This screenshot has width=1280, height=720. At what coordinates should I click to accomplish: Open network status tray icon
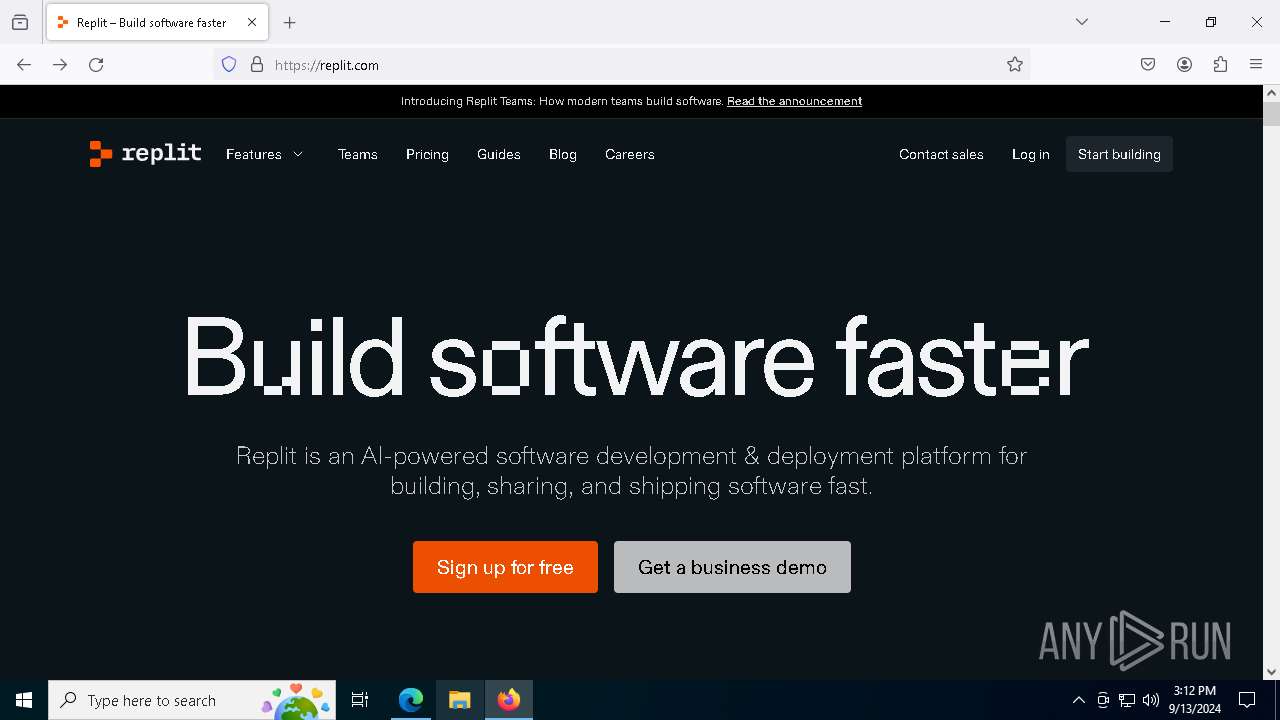click(1127, 700)
